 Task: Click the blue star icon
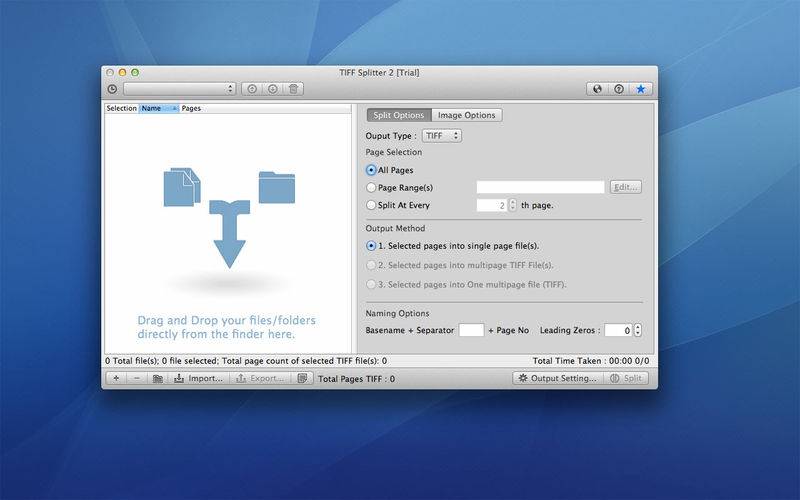click(640, 89)
